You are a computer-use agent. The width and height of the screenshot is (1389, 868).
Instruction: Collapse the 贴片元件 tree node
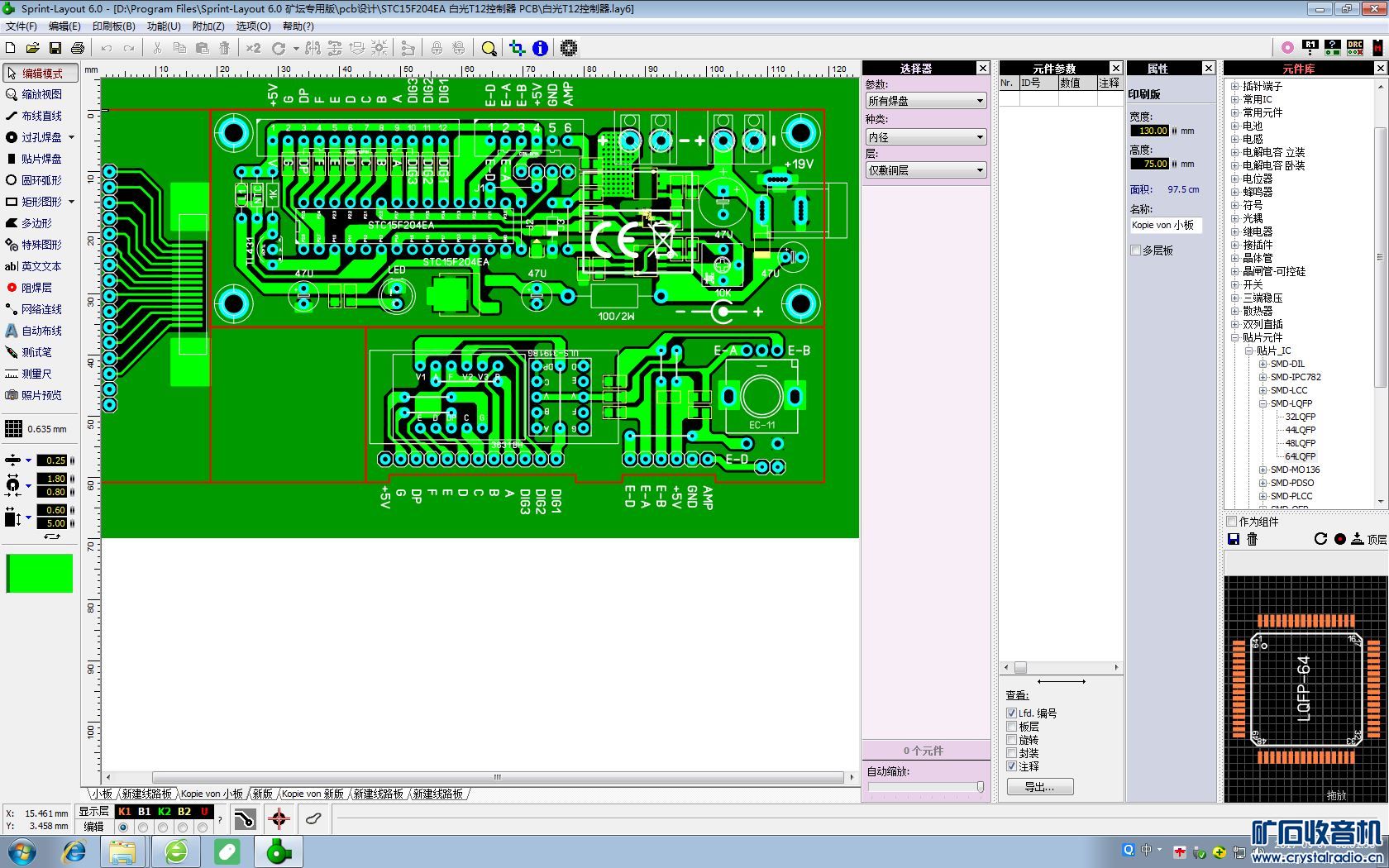[1235, 337]
